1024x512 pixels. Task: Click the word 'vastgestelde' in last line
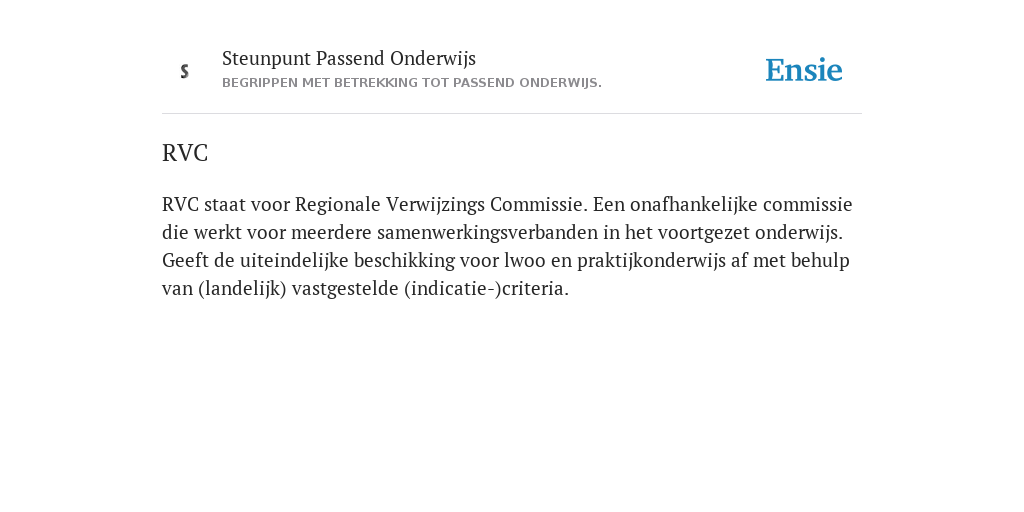point(345,289)
